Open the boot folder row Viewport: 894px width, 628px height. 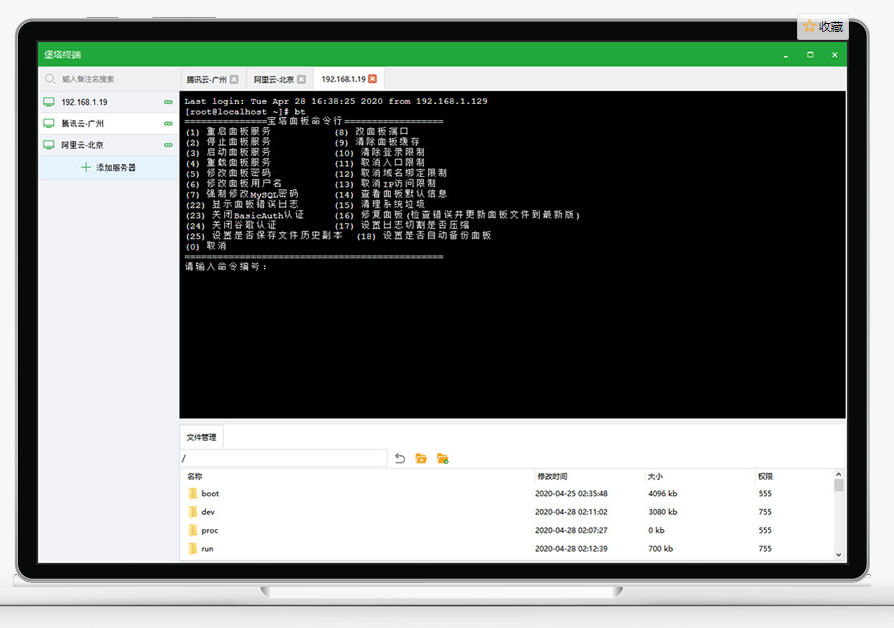(506, 493)
